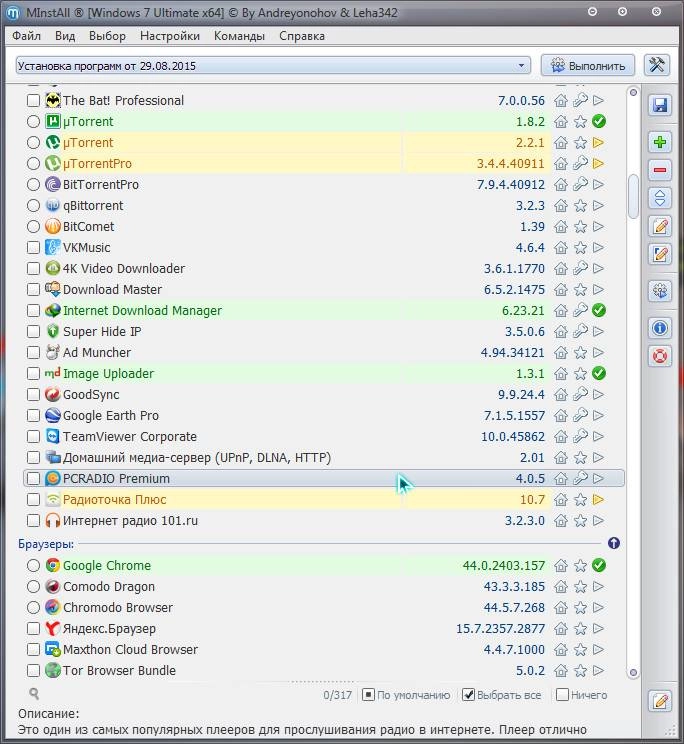Click the green plus add icon
Image resolution: width=684 pixels, height=744 pixels.
pos(660,142)
